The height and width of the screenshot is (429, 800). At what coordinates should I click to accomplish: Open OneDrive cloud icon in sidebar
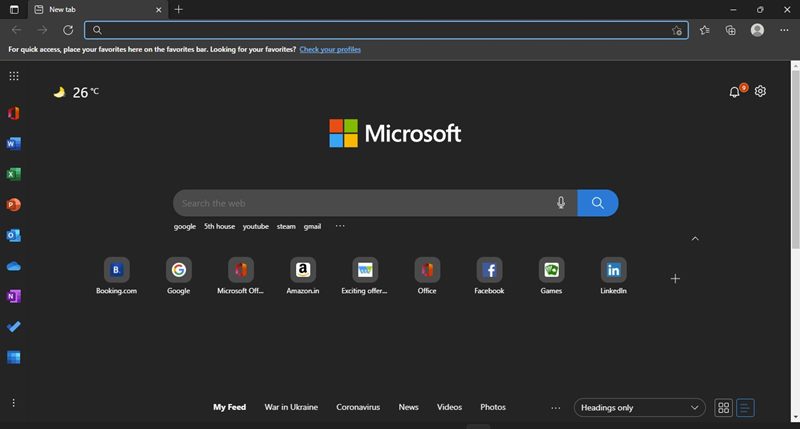(x=14, y=266)
